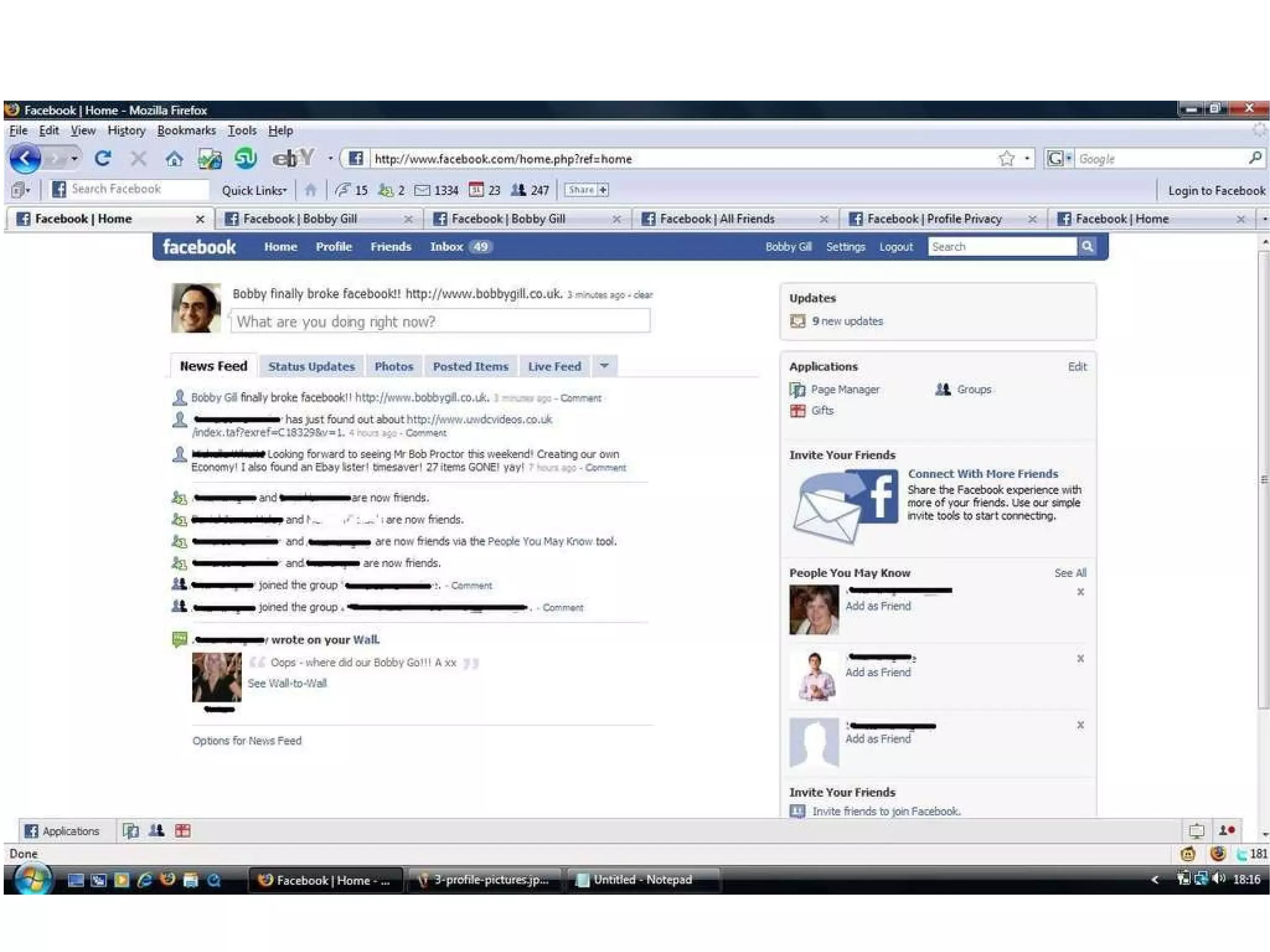Click the Firefox Home icon
The image size is (1270, 952).
(174, 159)
